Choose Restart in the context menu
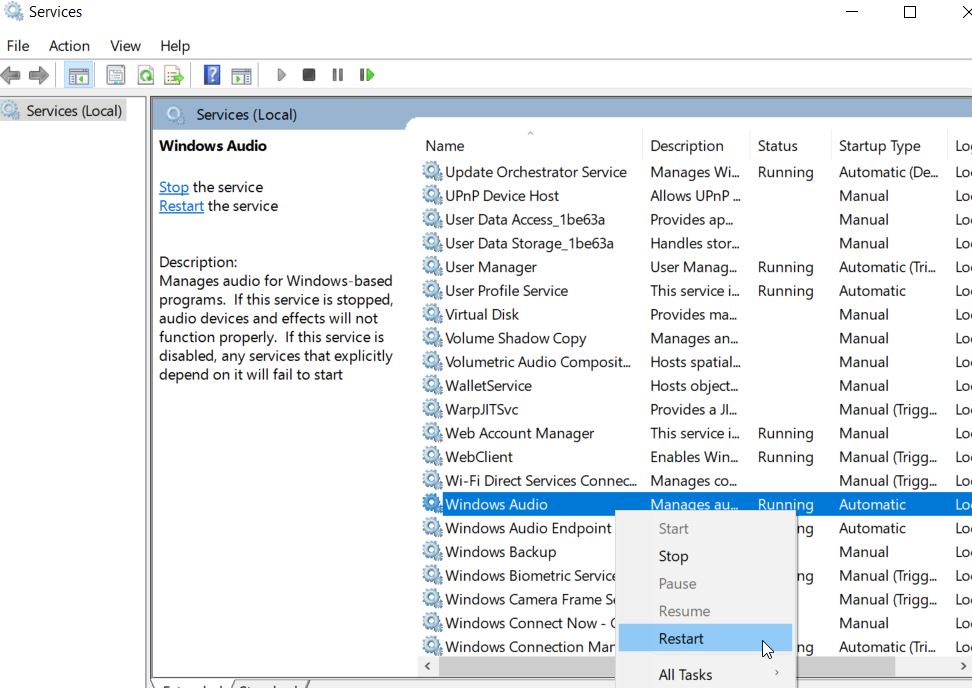Image resolution: width=972 pixels, height=688 pixels. 706,638
